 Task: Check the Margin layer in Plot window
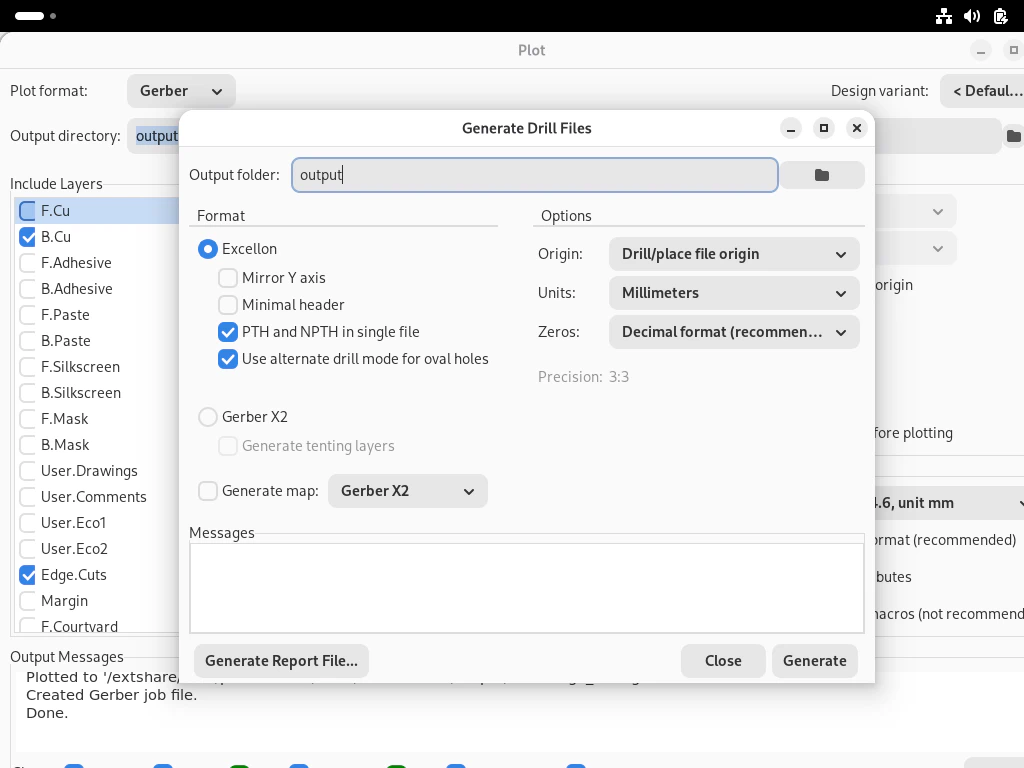point(27,601)
